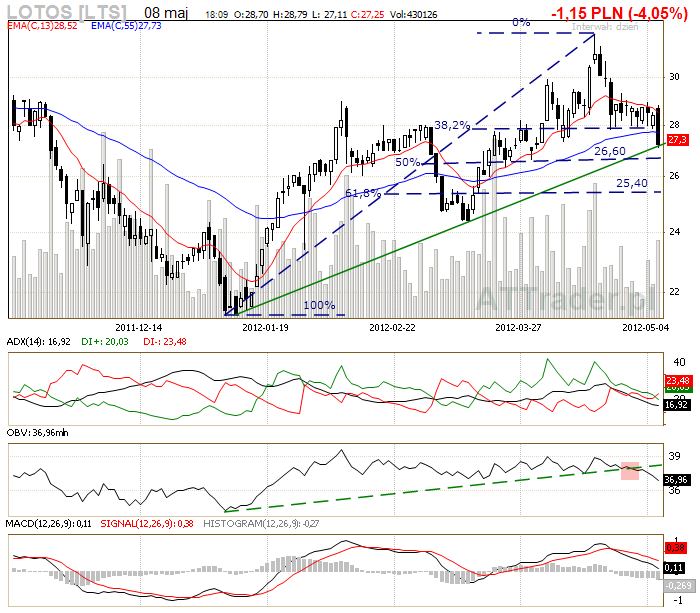700x613 pixels.
Task: Click the MACD(12,26,9): 0,11 label
Action: [49, 524]
